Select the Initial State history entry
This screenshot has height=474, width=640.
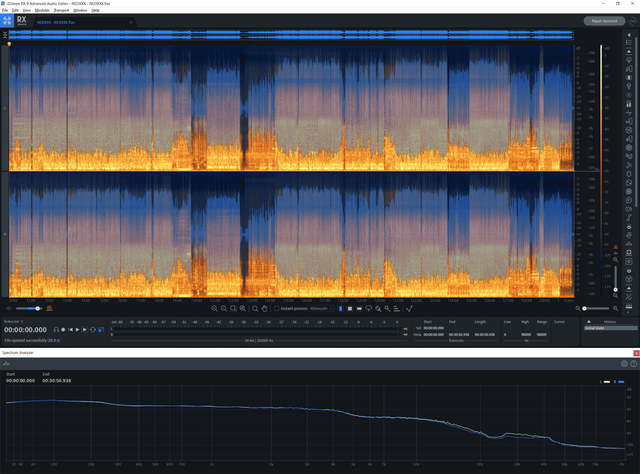[610, 328]
